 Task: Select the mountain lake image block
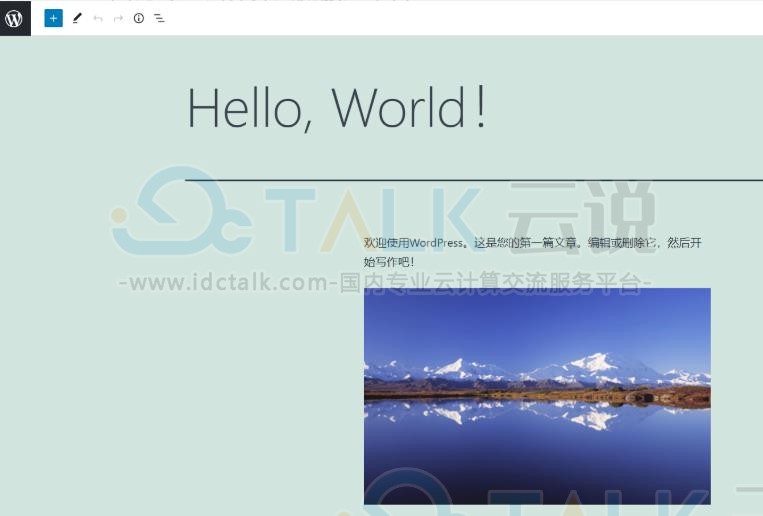(x=537, y=396)
